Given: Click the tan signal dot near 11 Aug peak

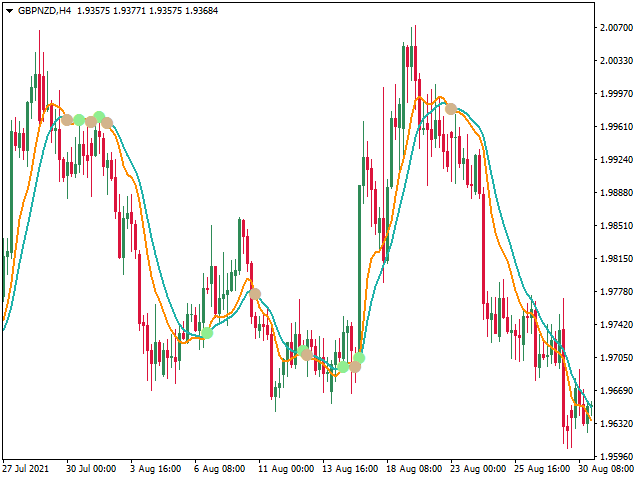Looking at the screenshot, I should tap(255, 294).
